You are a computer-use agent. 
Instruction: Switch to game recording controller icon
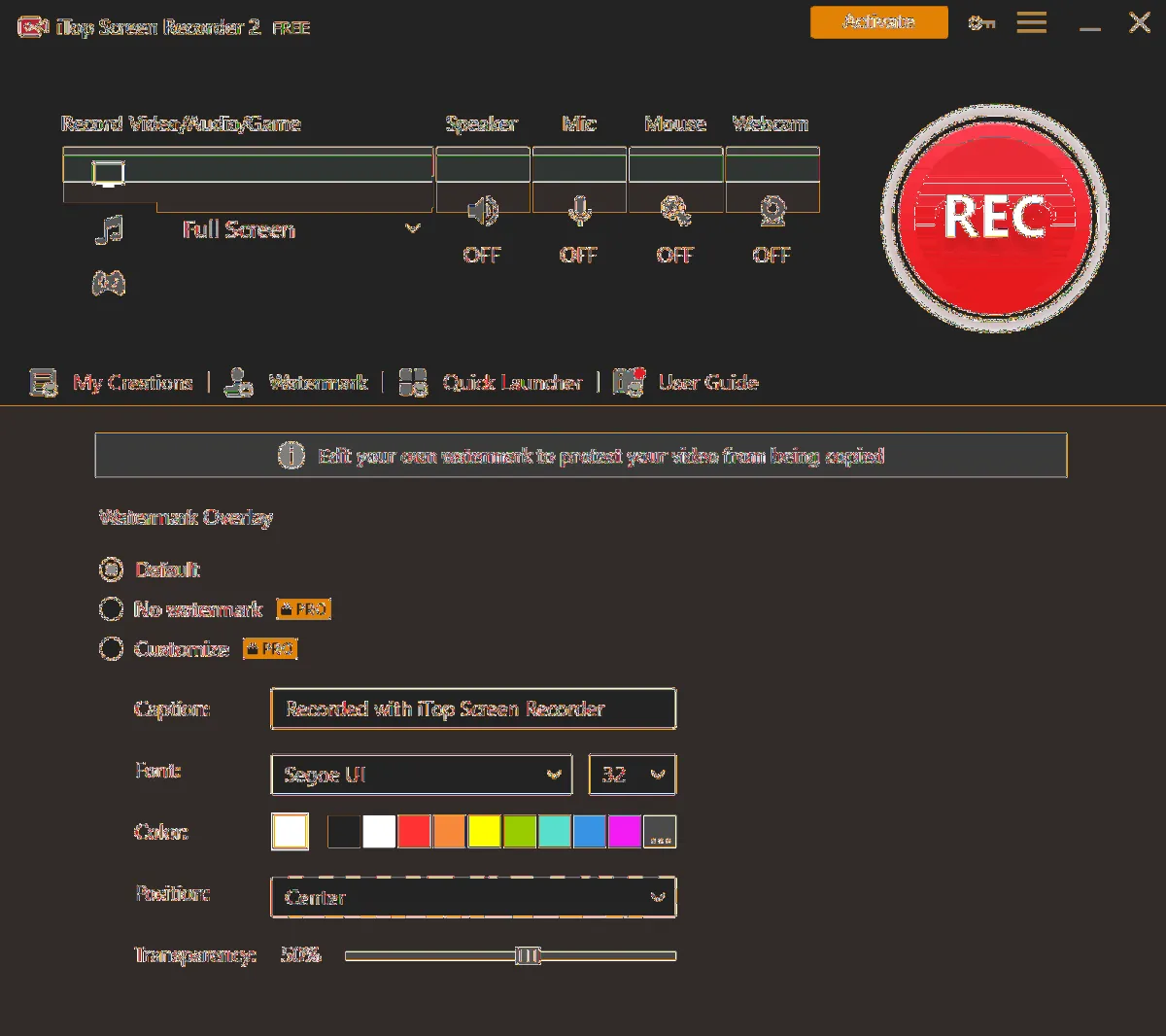(x=109, y=283)
